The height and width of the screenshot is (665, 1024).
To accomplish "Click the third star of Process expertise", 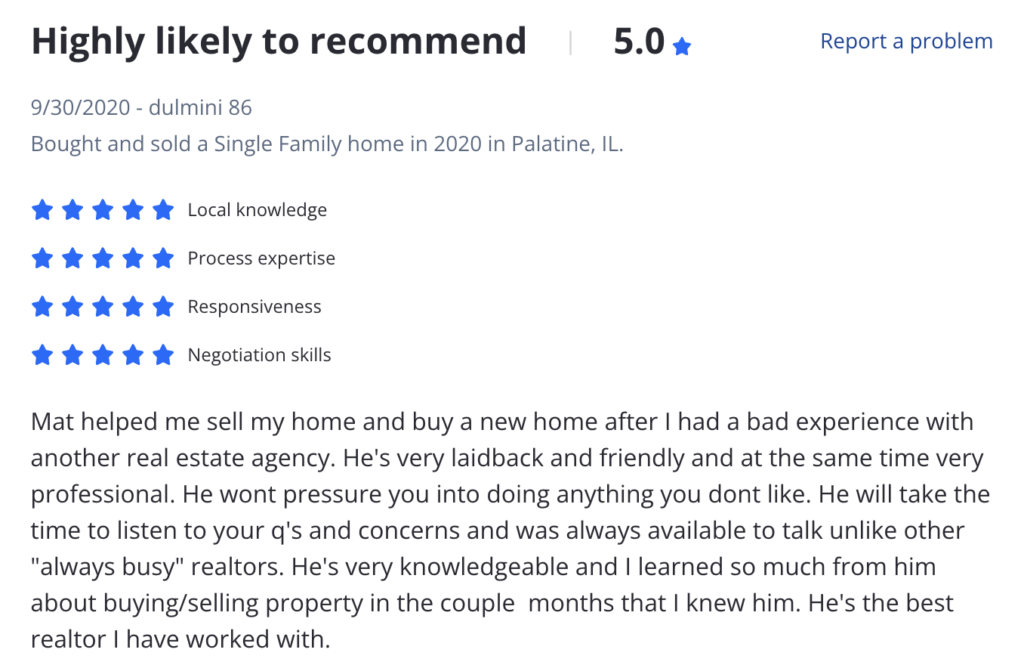I will pos(103,258).
